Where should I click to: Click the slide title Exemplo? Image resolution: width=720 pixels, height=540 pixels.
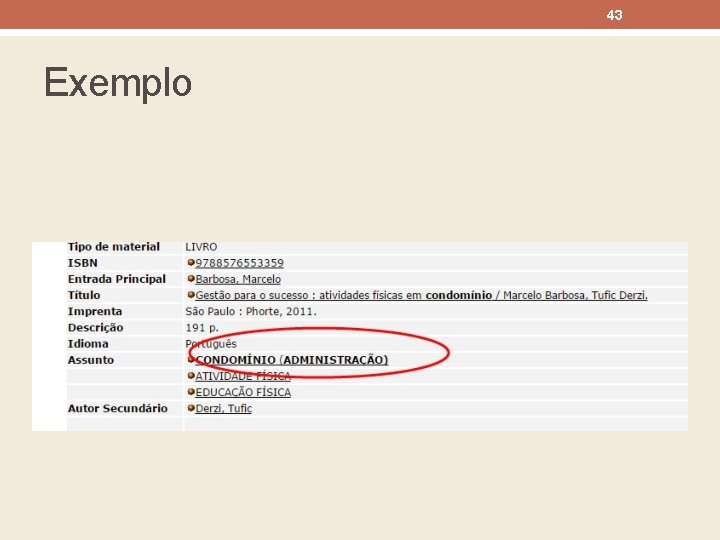[x=118, y=83]
